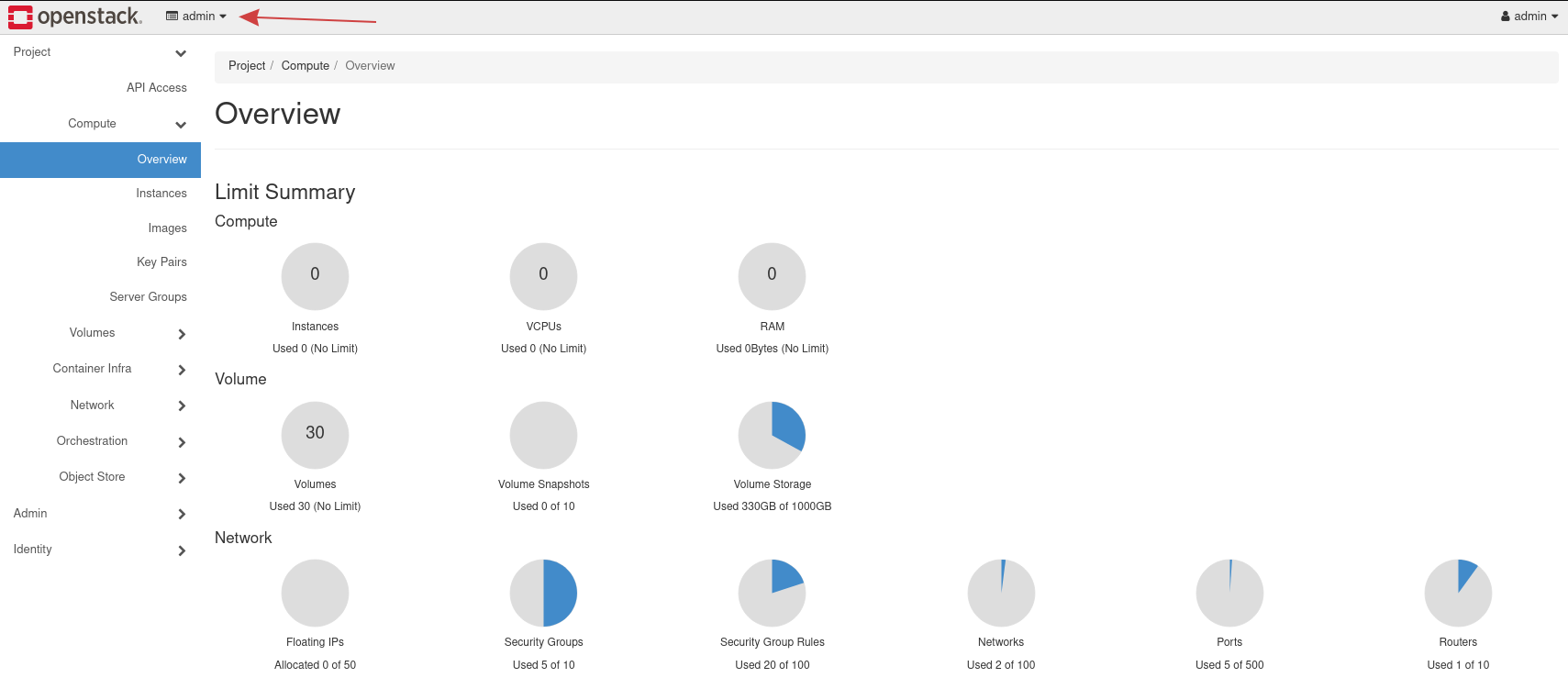Open the API Access page
Image resolution: width=1568 pixels, height=700 pixels.
click(156, 88)
